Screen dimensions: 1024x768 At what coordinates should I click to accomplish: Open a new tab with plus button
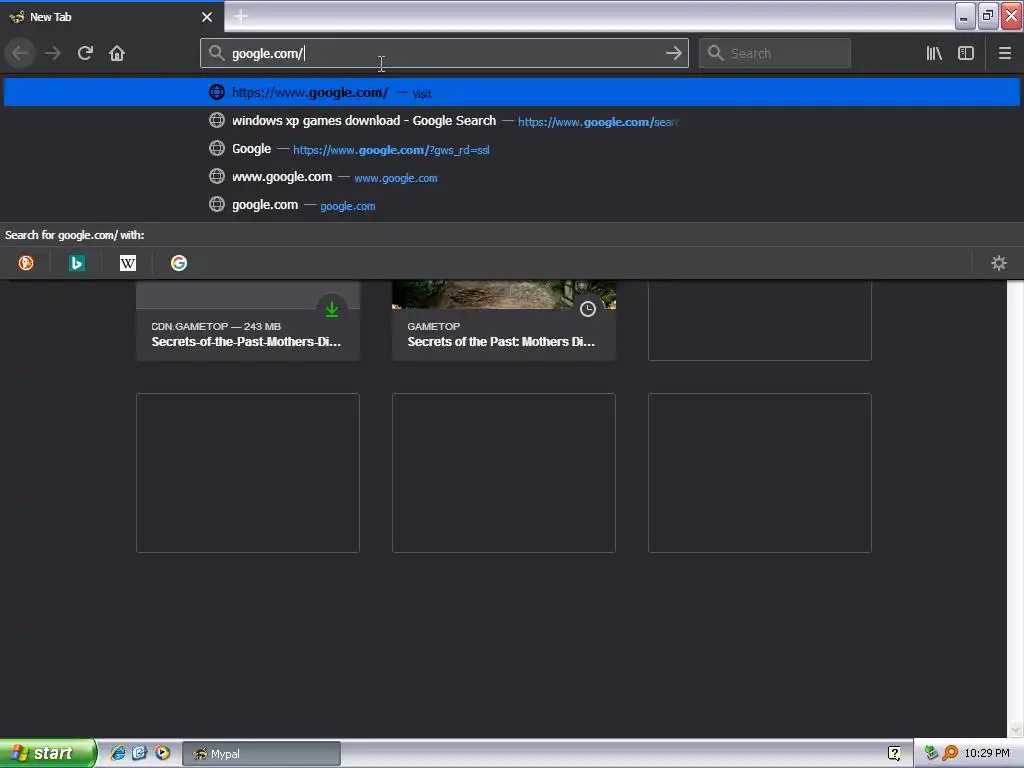tap(241, 16)
